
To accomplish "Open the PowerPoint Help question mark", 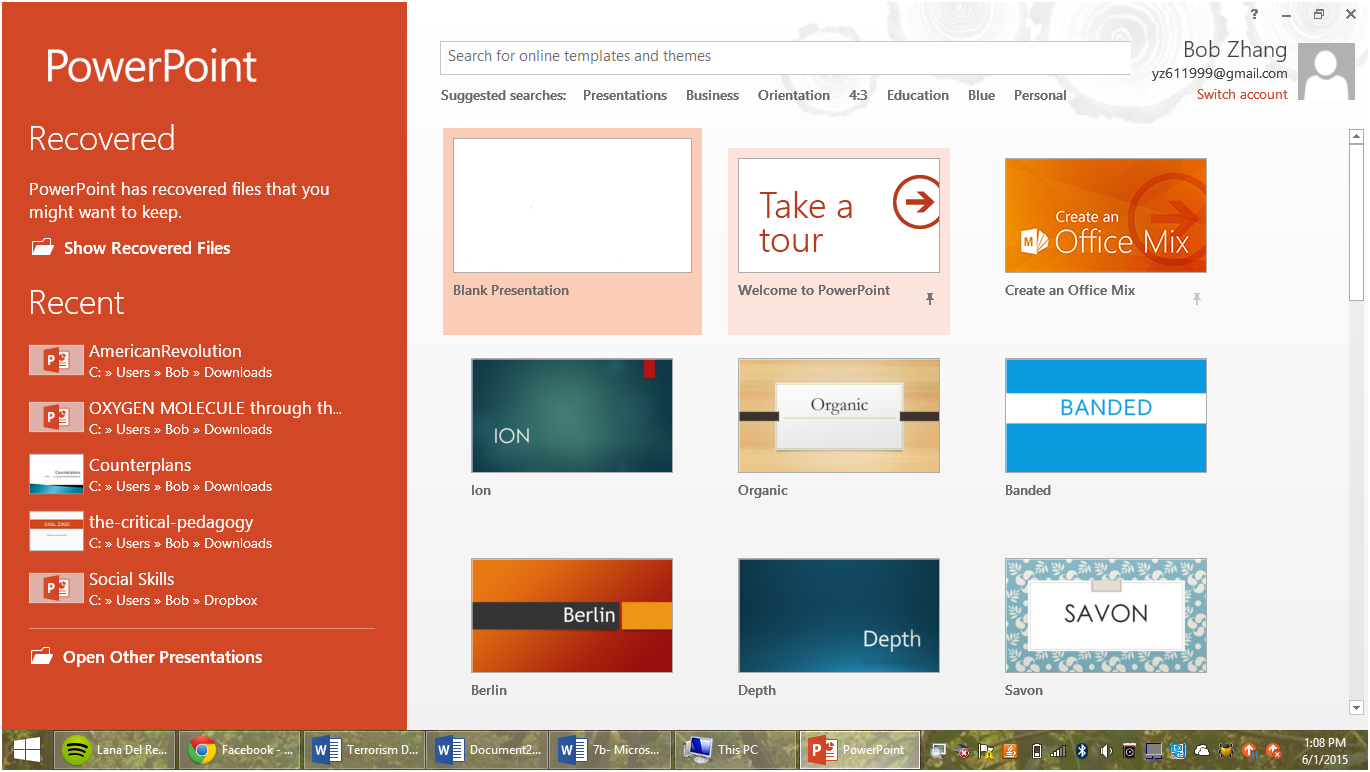I will tap(1254, 14).
